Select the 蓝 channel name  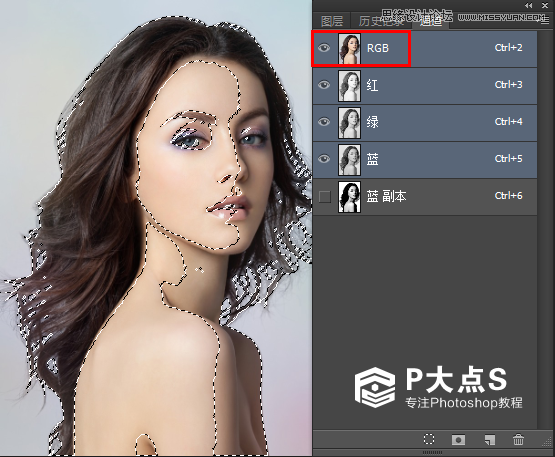click(x=372, y=159)
